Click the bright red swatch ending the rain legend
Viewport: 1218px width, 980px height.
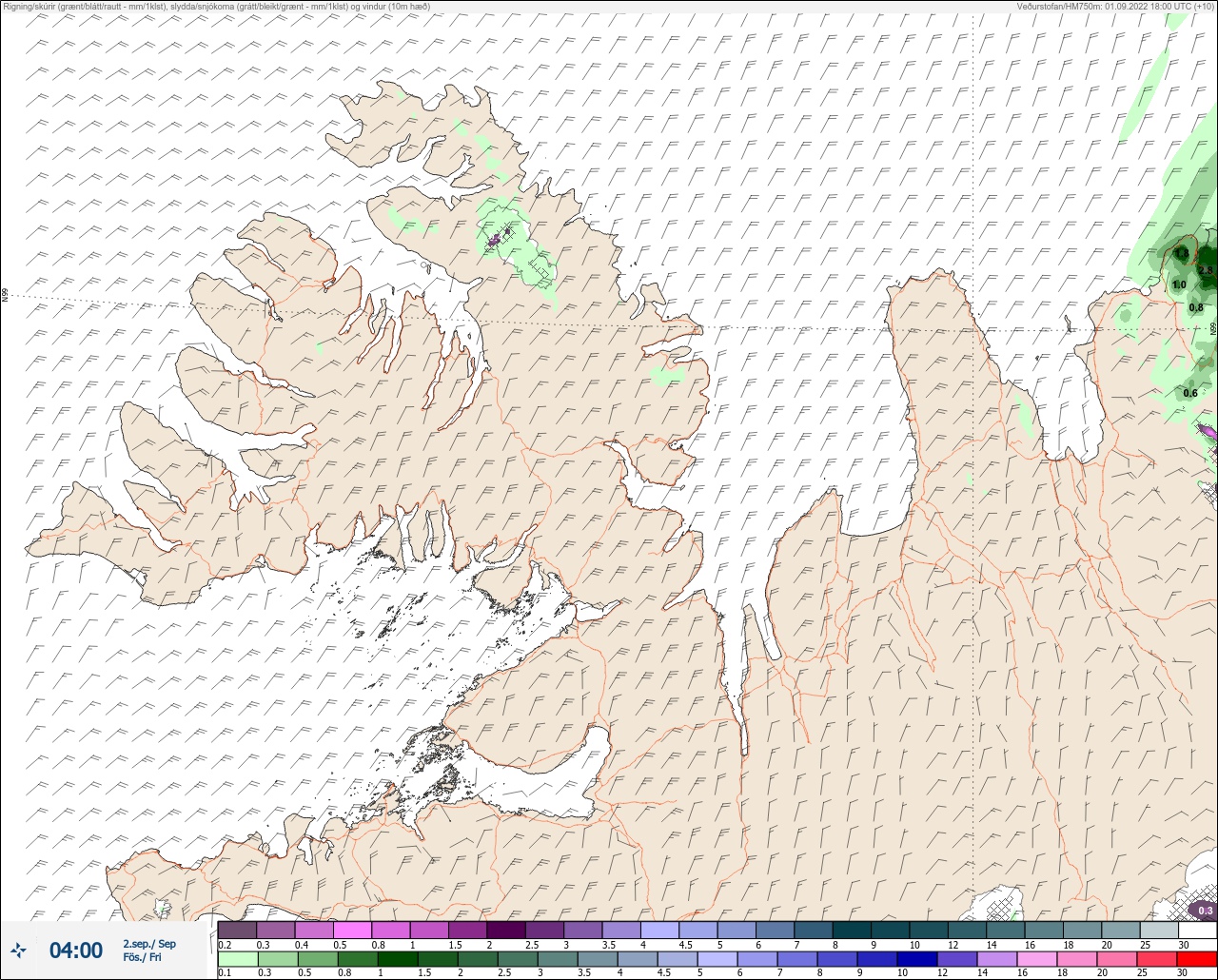pos(1197,958)
